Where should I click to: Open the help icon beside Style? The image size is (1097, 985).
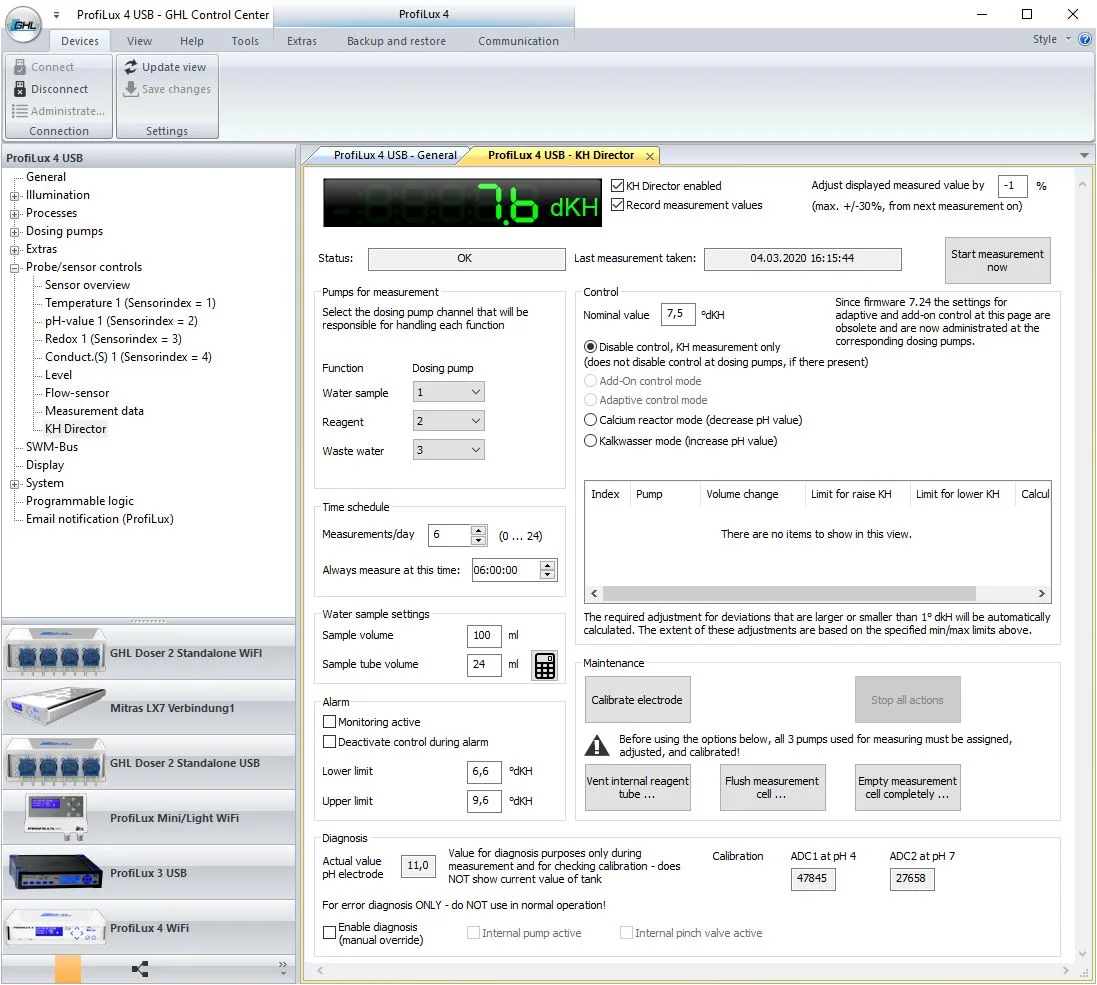pyautogui.click(x=1084, y=39)
